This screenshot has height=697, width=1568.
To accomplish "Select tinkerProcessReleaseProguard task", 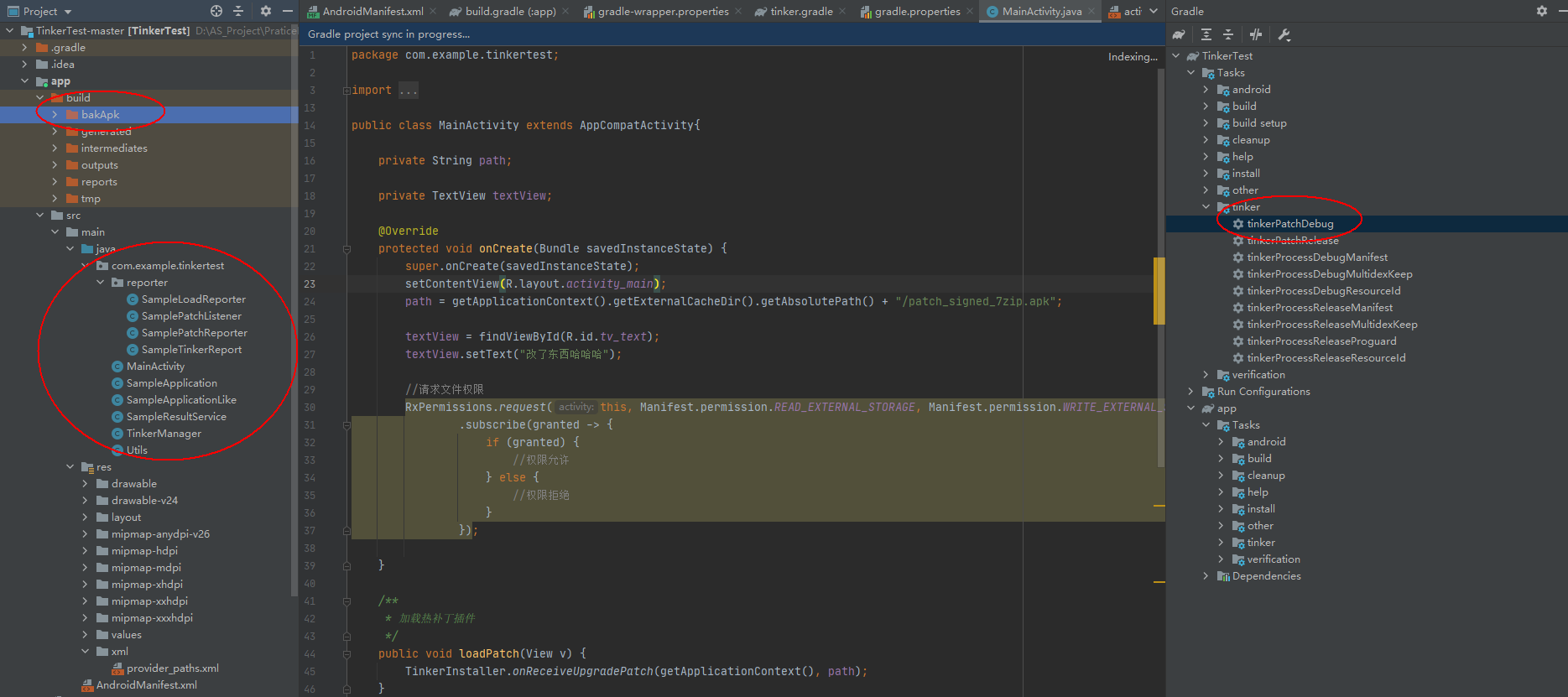I will pos(1321,341).
